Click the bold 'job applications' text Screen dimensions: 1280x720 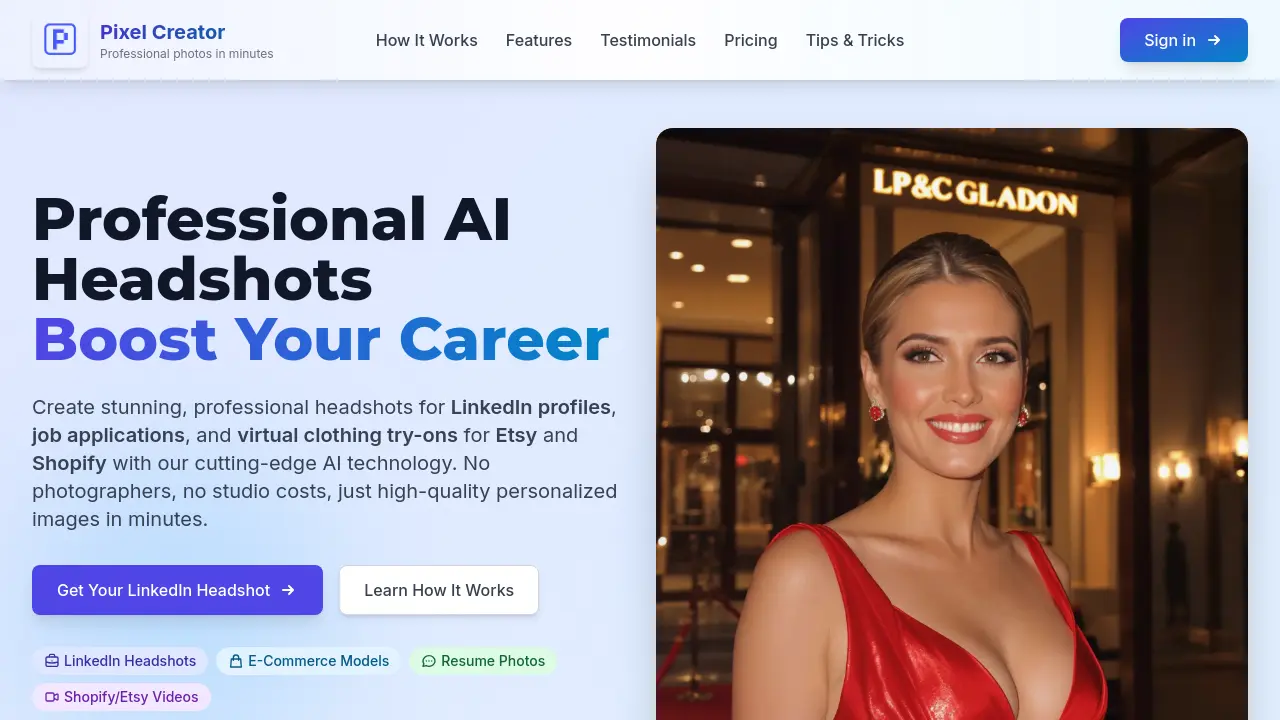108,435
